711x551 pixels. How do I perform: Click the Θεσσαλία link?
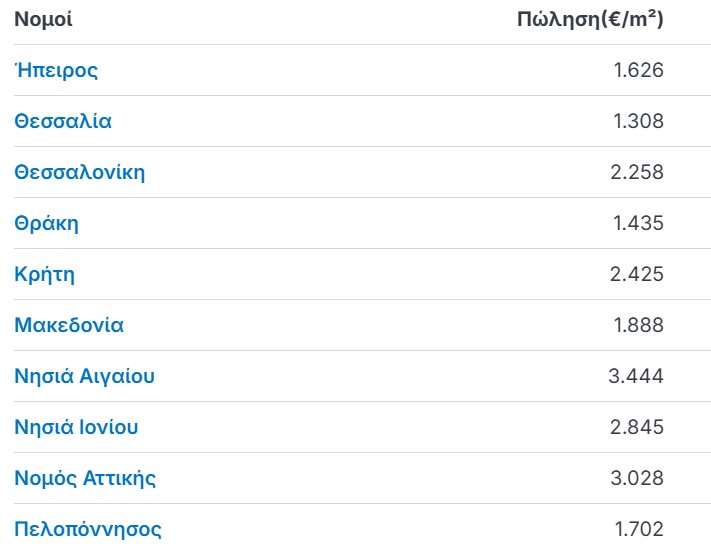pos(63,121)
